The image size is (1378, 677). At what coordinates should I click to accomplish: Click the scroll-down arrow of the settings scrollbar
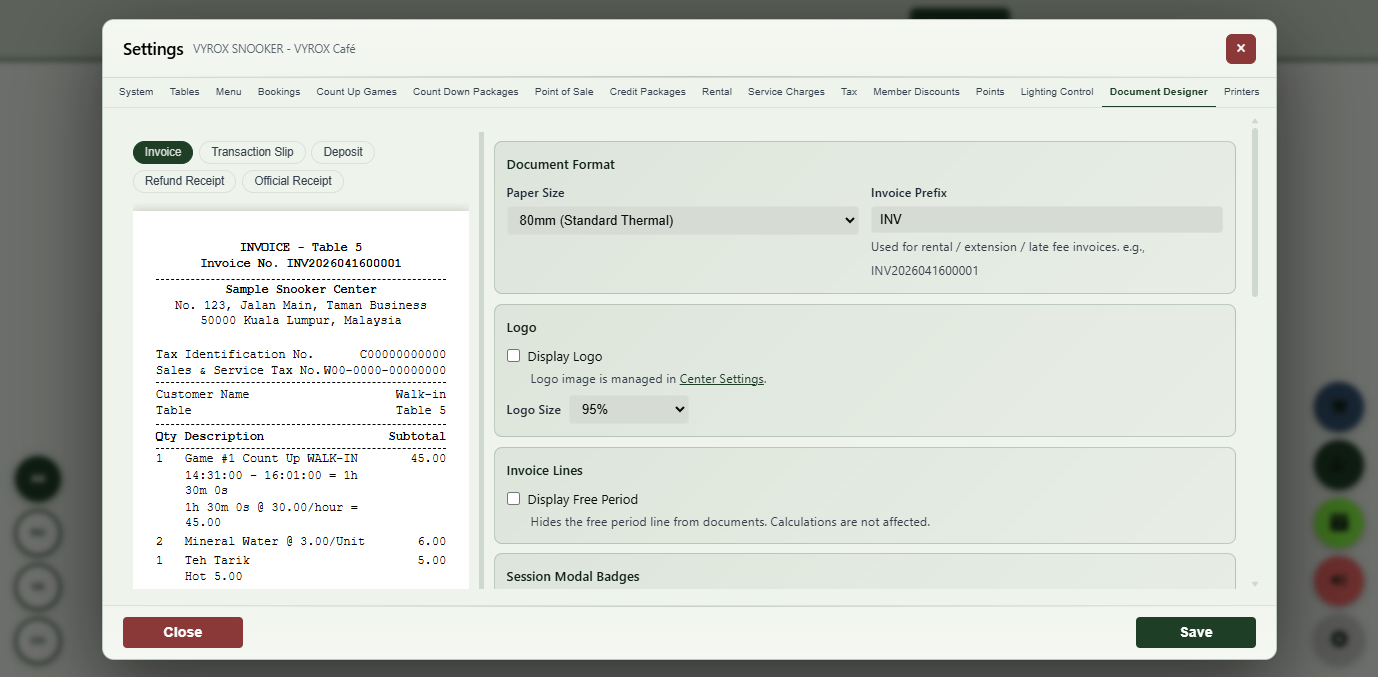click(x=1255, y=584)
